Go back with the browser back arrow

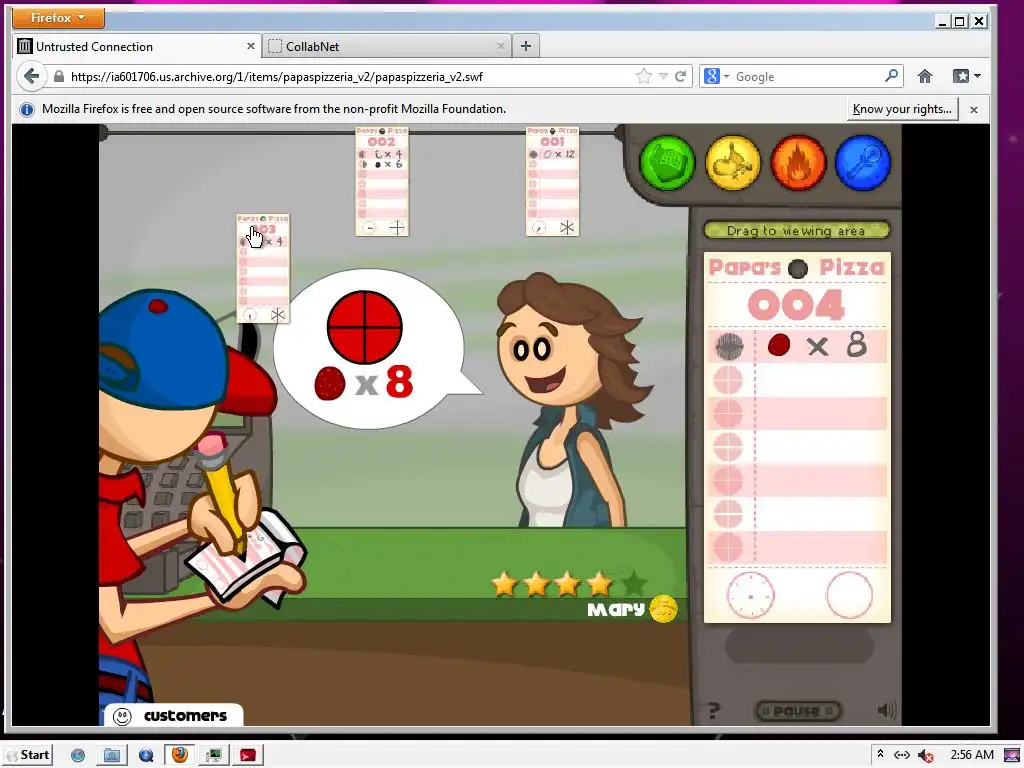click(31, 76)
